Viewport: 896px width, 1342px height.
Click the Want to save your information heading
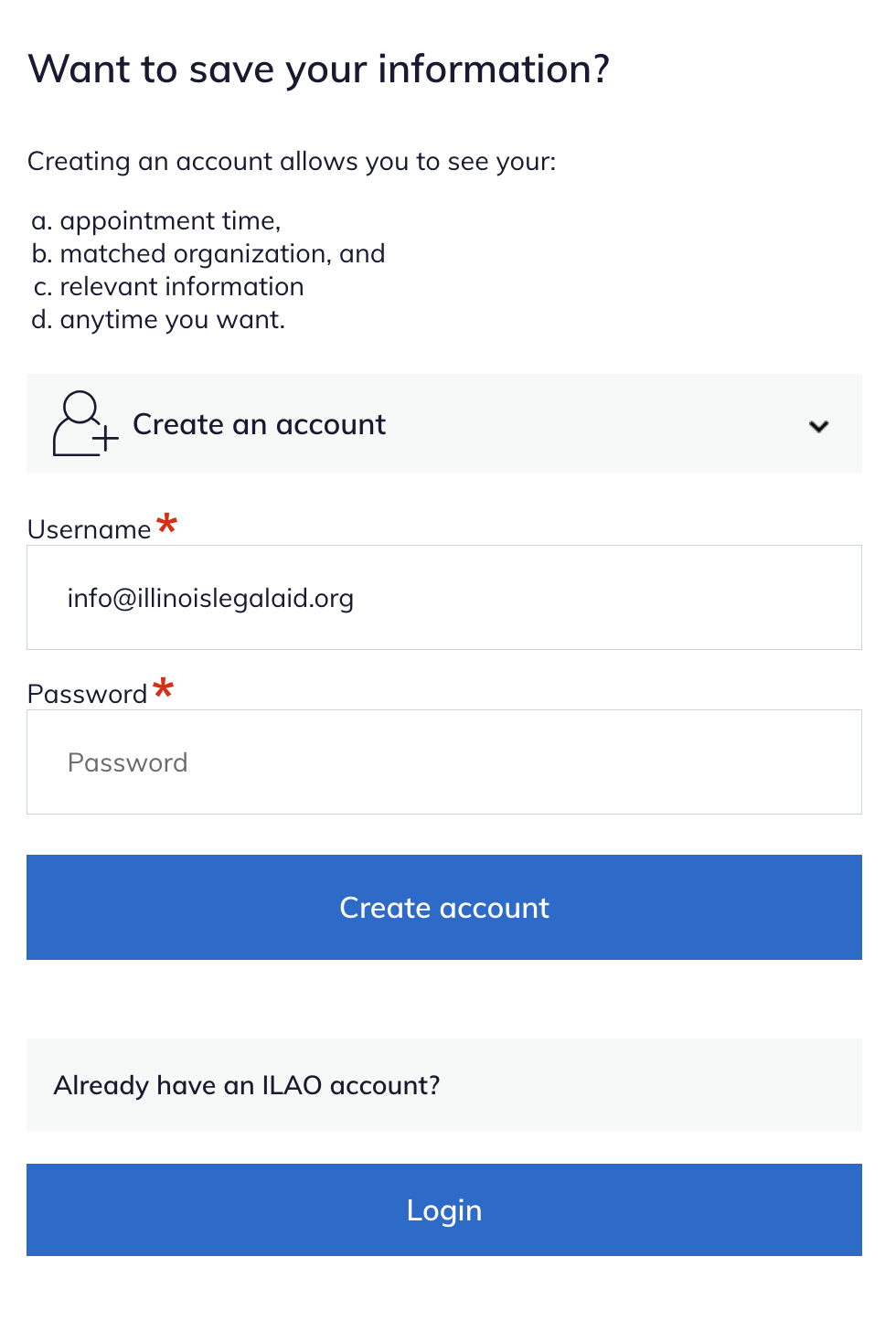click(x=318, y=70)
